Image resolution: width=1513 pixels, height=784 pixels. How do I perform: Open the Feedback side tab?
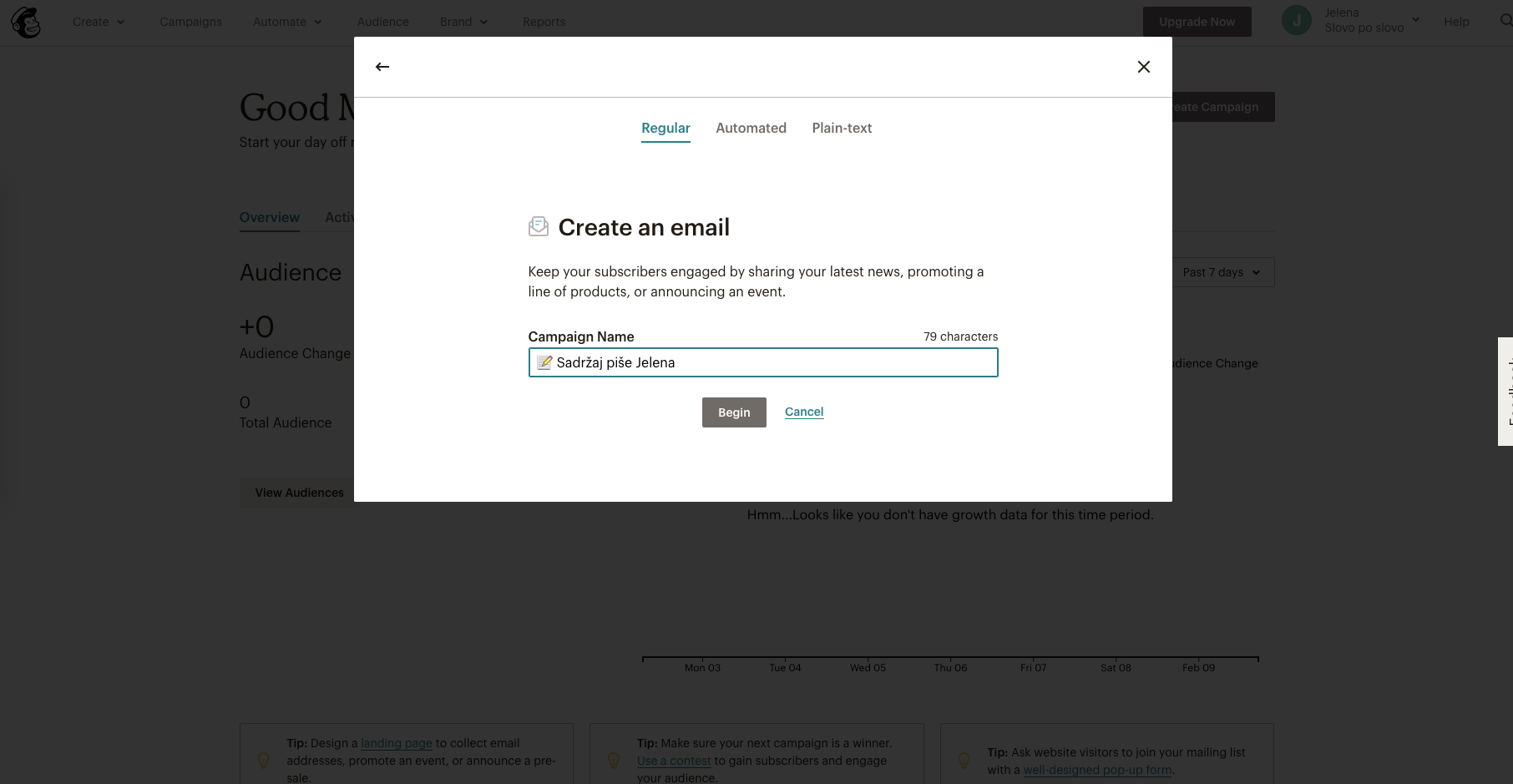click(x=1505, y=392)
